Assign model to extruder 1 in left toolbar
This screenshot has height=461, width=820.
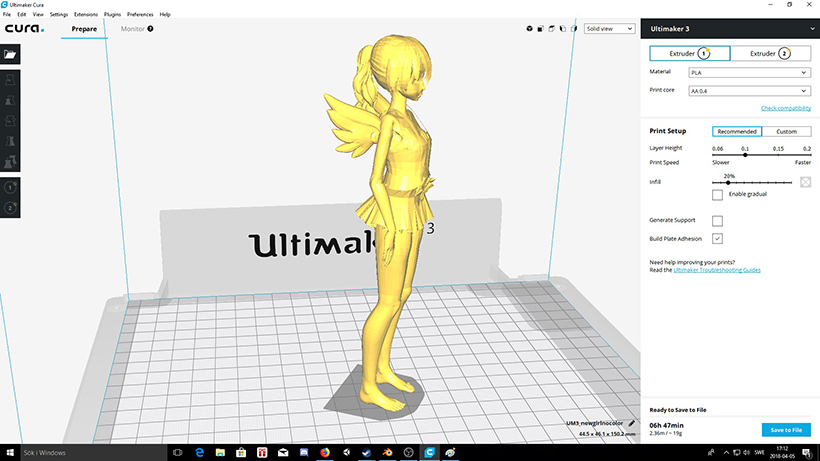(x=10, y=188)
